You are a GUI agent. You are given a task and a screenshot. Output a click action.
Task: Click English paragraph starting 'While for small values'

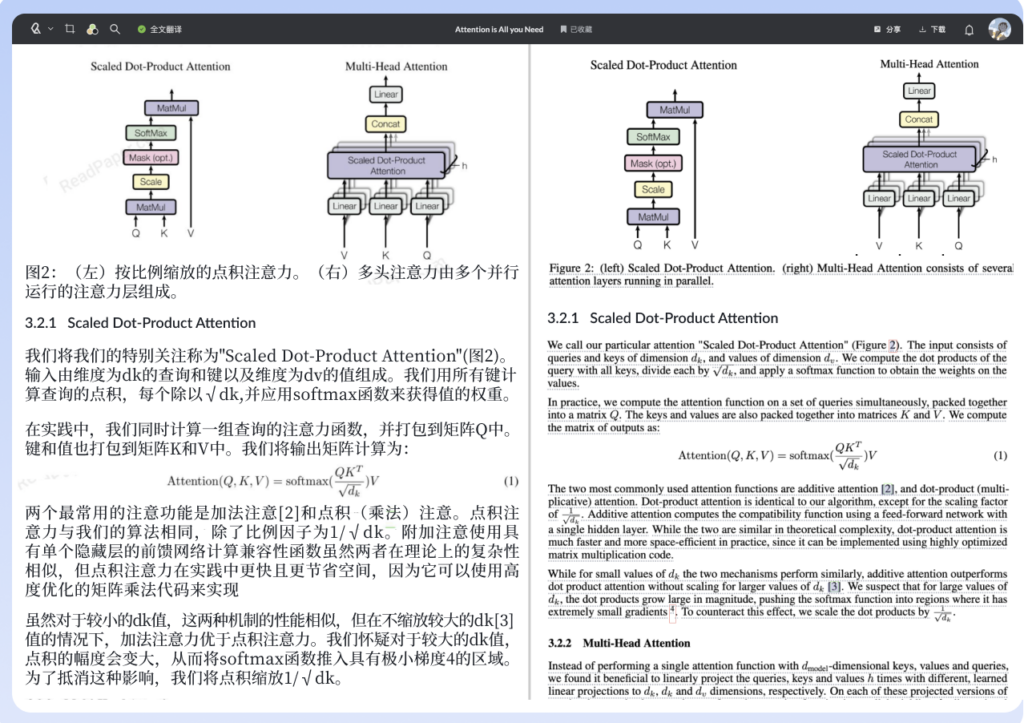pos(777,594)
